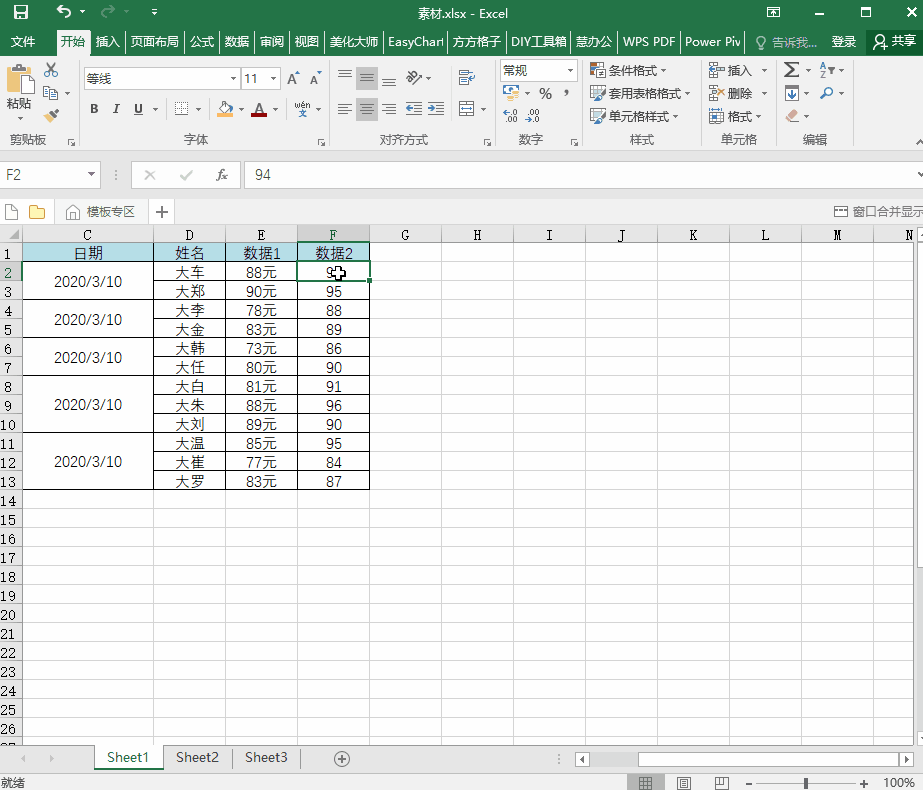Paste from clipboard icon
The width and height of the screenshot is (923, 790).
click(19, 80)
